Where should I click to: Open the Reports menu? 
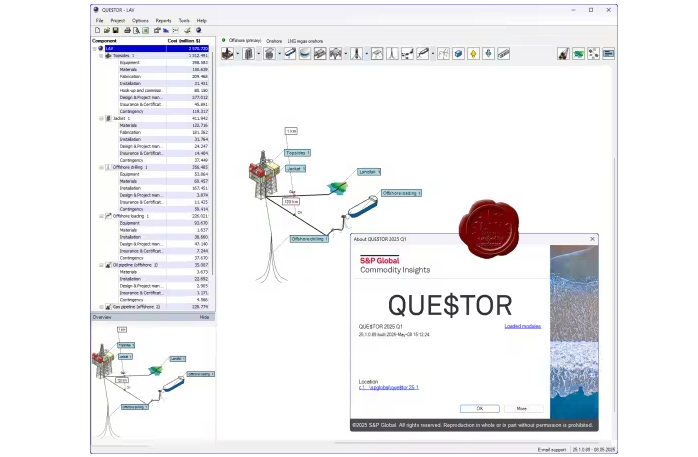(x=163, y=20)
